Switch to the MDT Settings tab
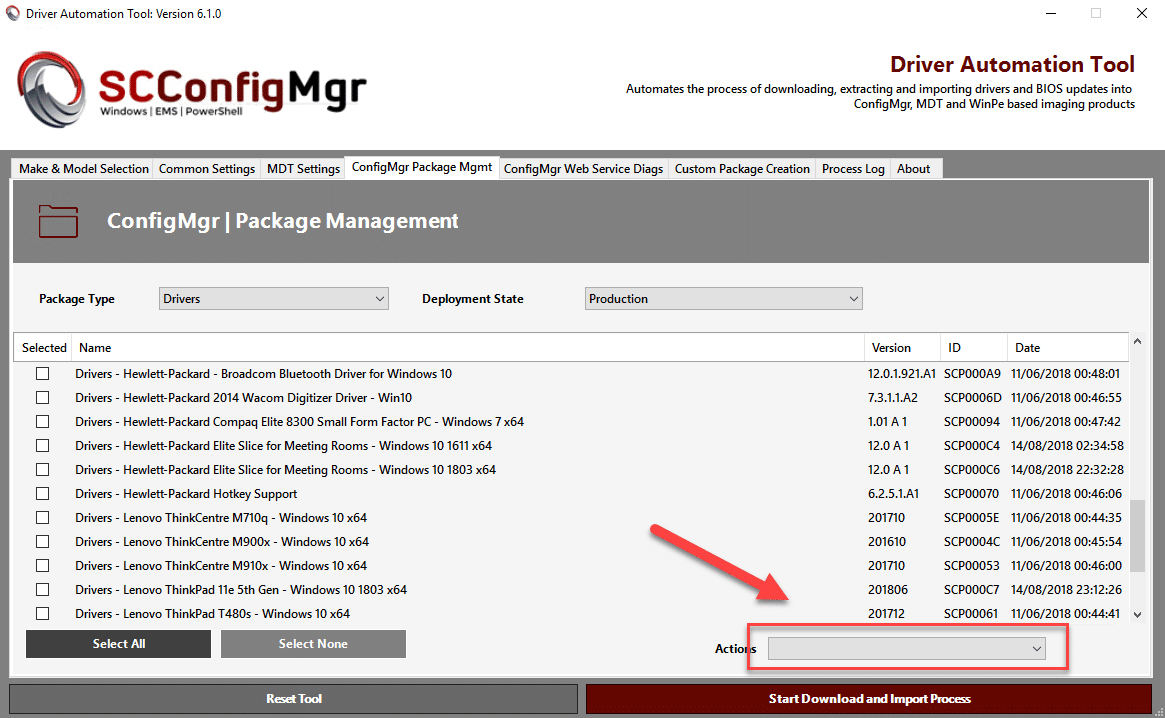 click(302, 168)
